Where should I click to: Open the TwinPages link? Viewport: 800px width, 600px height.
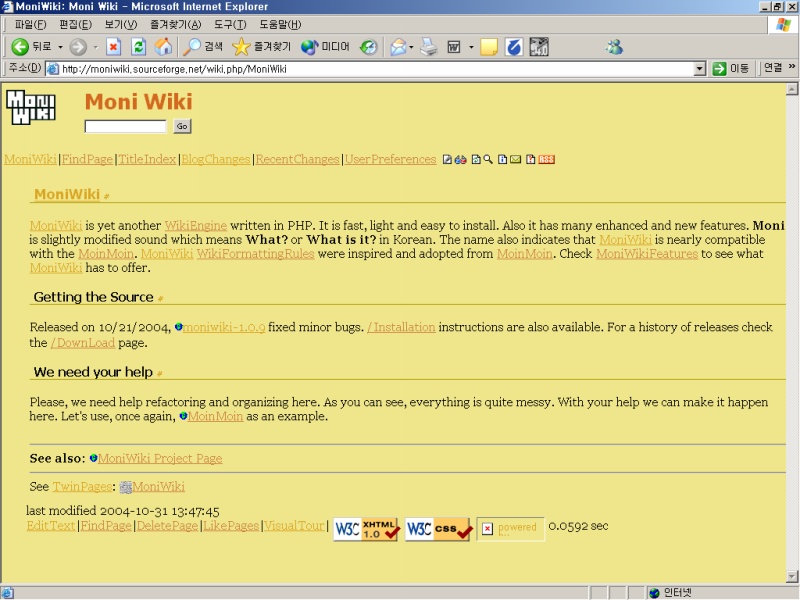click(x=82, y=486)
